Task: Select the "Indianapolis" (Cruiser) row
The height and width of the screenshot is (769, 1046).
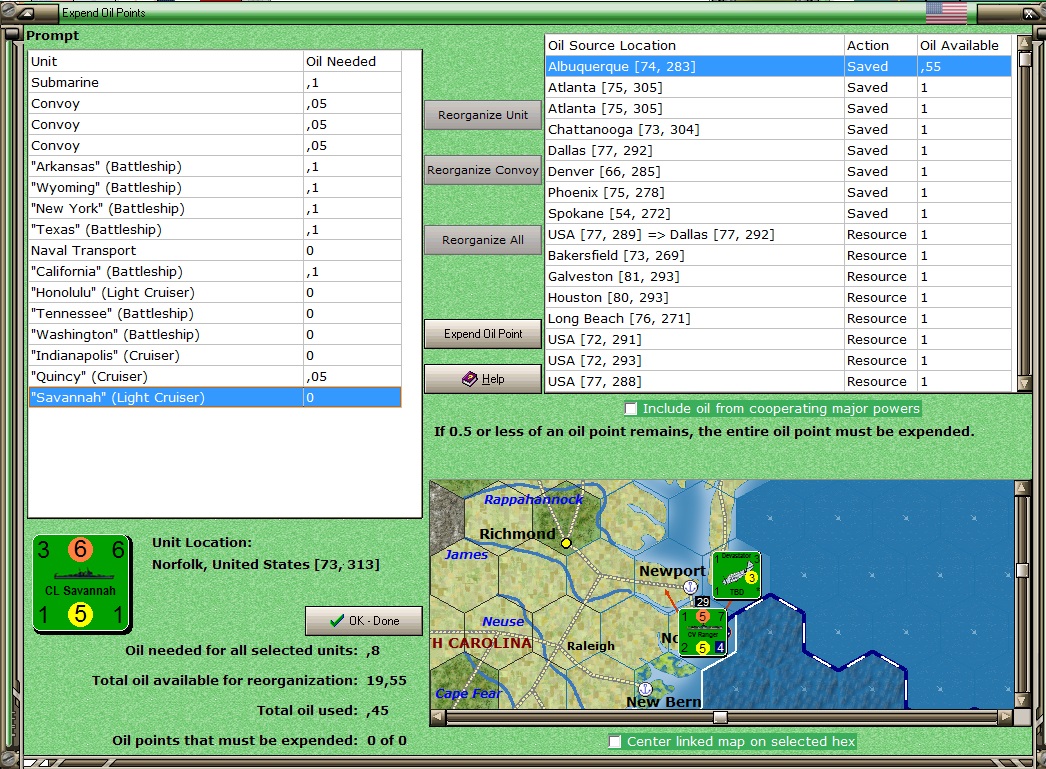Action: (215, 355)
